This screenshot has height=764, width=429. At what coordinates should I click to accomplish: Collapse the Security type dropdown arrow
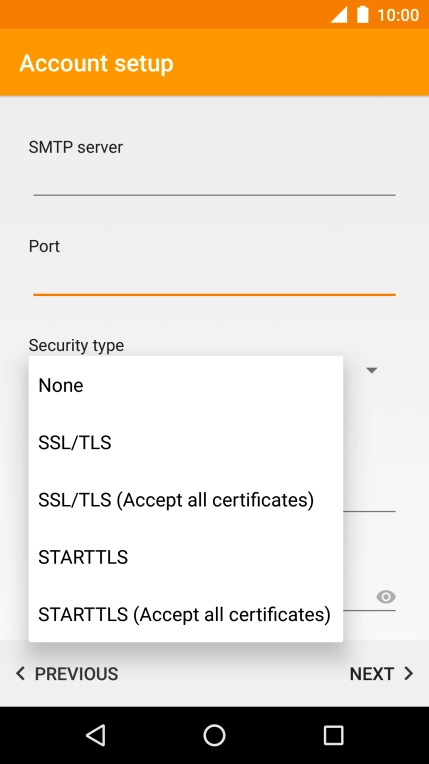(372, 370)
